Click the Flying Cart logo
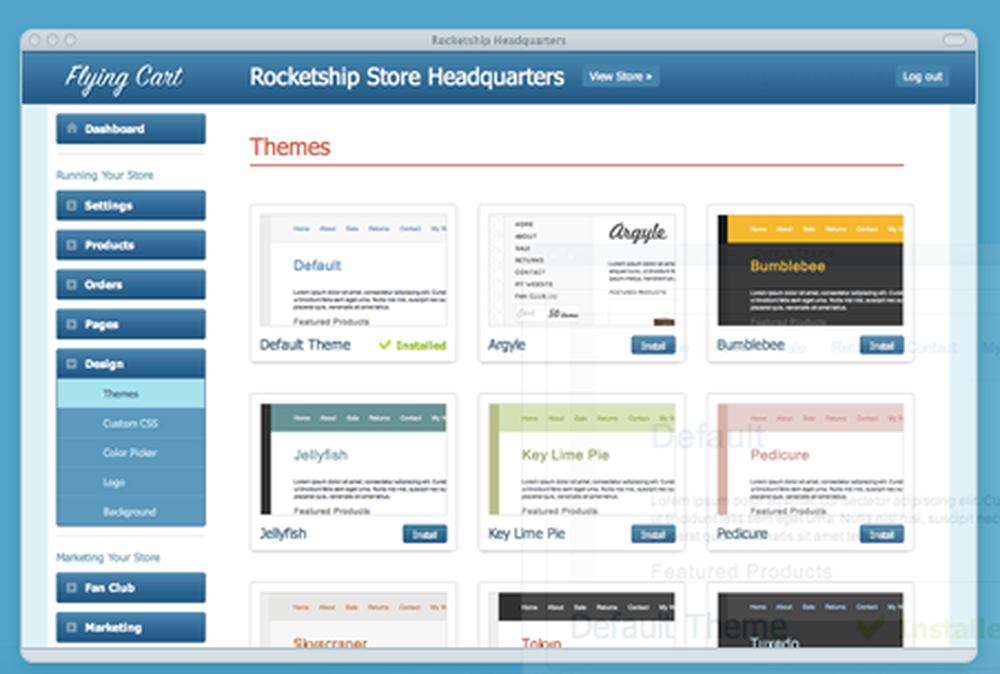Viewport: 1000px width, 674px height. [x=124, y=79]
